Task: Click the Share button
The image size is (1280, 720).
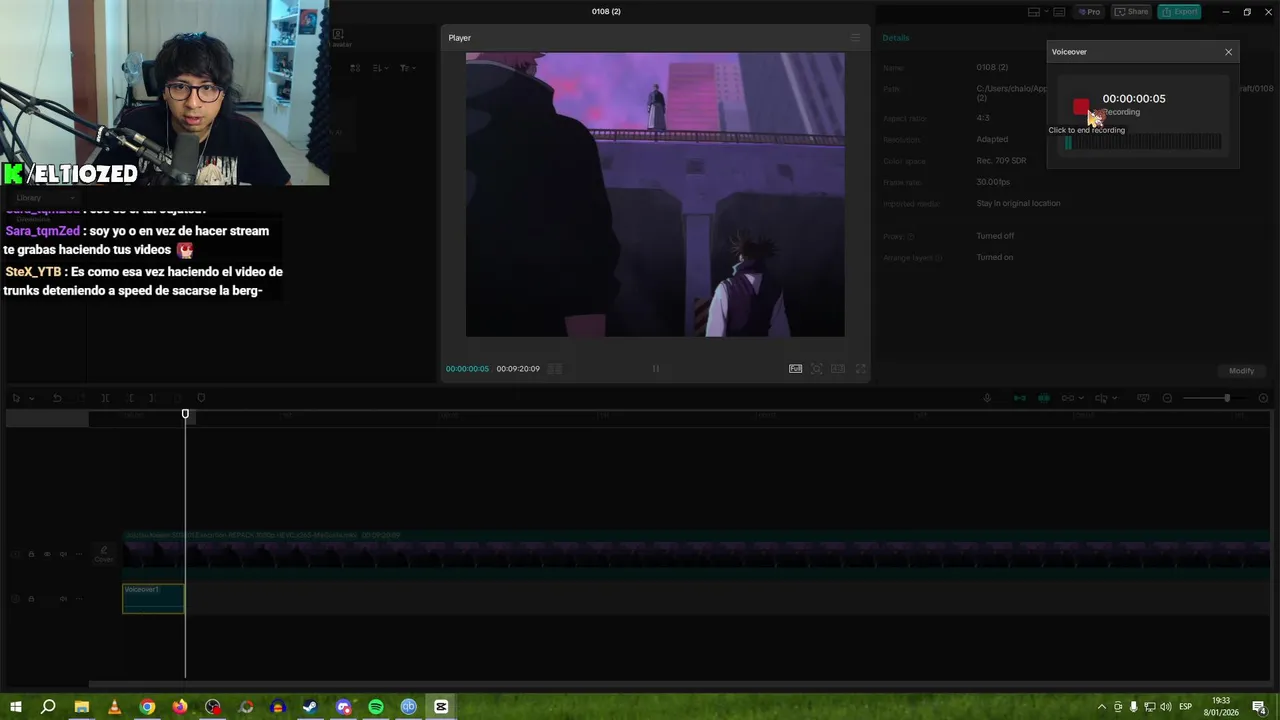Action: (x=1132, y=12)
